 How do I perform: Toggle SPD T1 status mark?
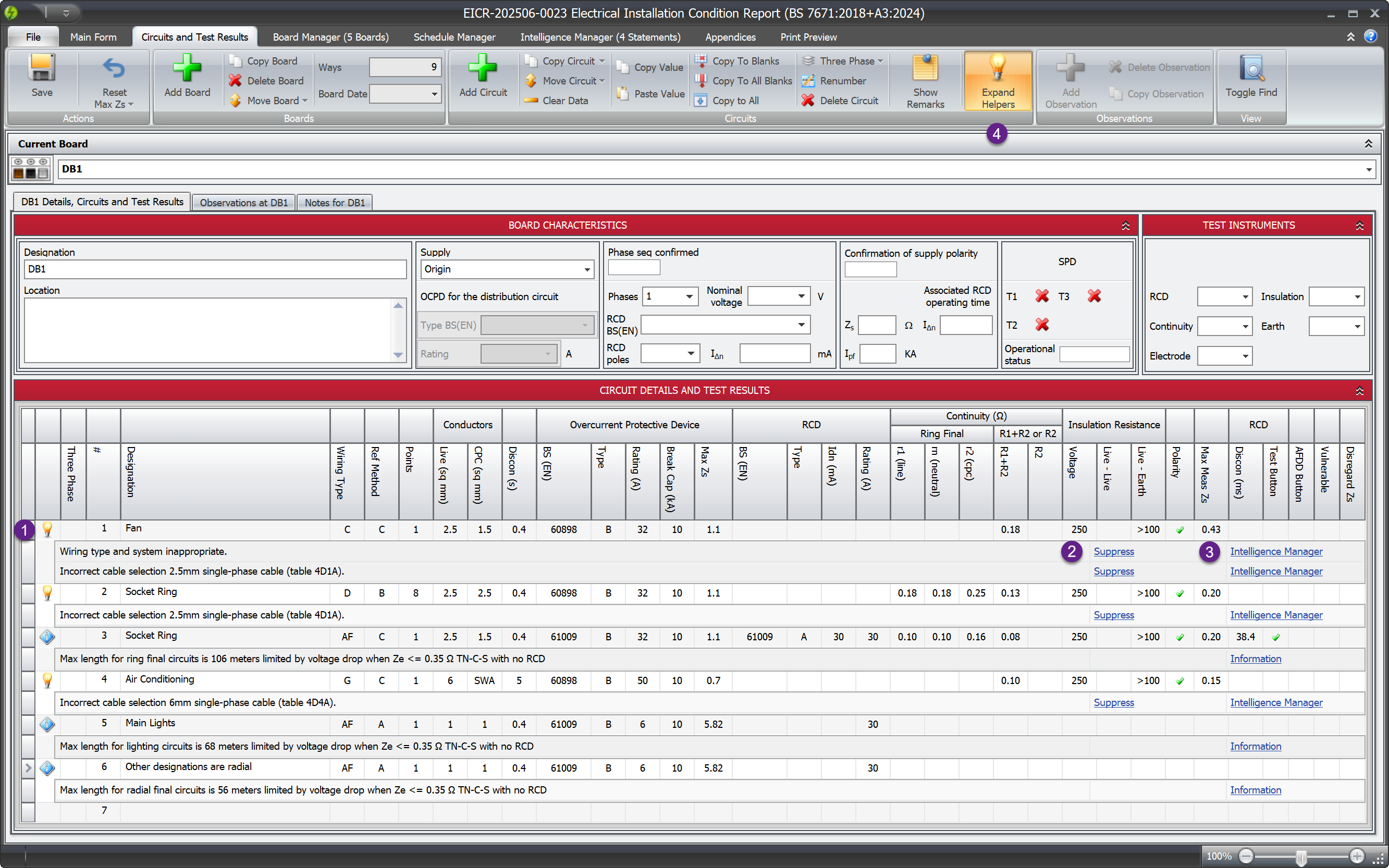1042,296
